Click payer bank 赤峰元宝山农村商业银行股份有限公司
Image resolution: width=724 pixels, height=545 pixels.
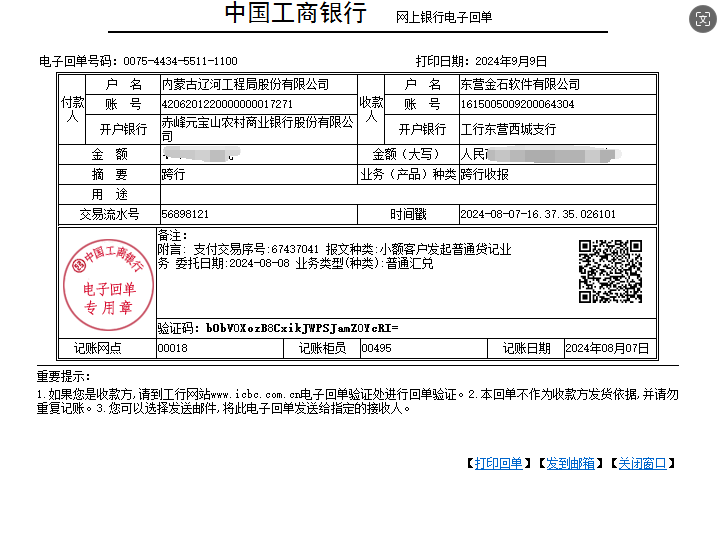(x=258, y=129)
